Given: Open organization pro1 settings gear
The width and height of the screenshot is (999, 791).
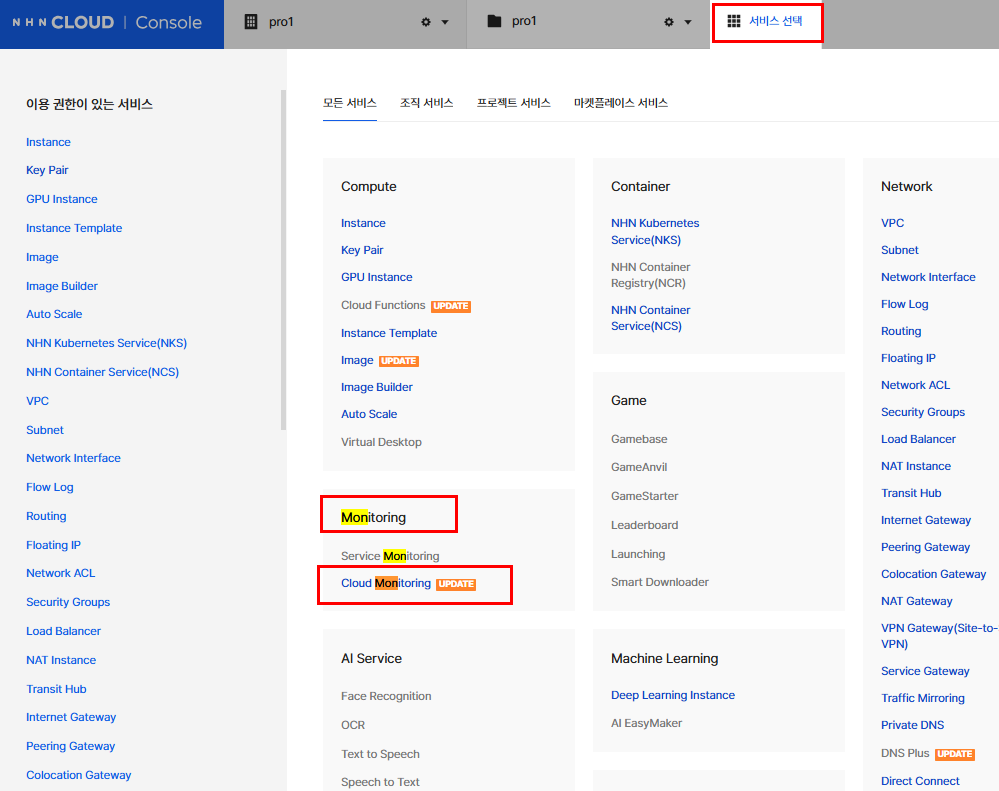Looking at the screenshot, I should [x=426, y=22].
